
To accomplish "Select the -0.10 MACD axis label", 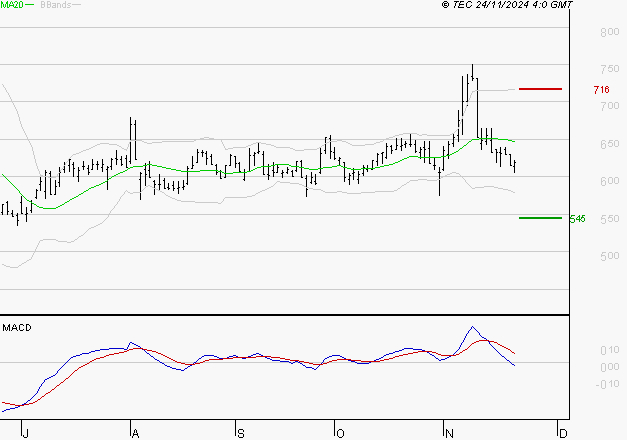I will 607,384.
